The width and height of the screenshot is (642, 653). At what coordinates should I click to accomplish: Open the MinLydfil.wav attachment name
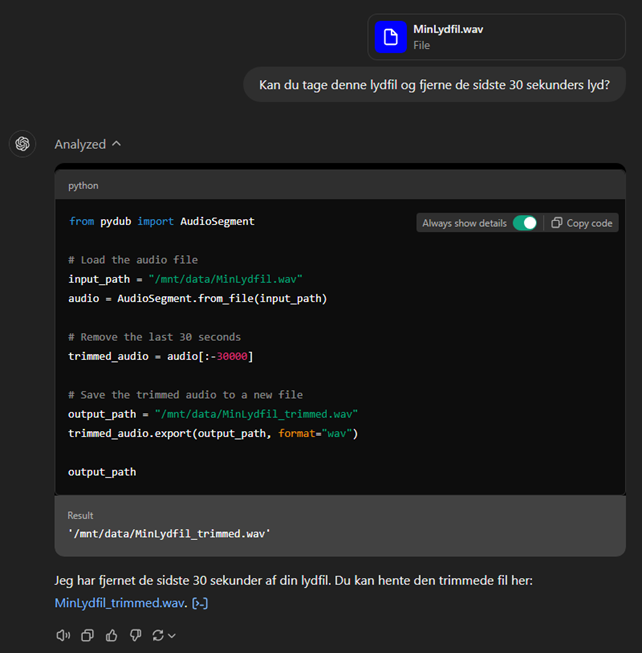pyautogui.click(x=448, y=29)
